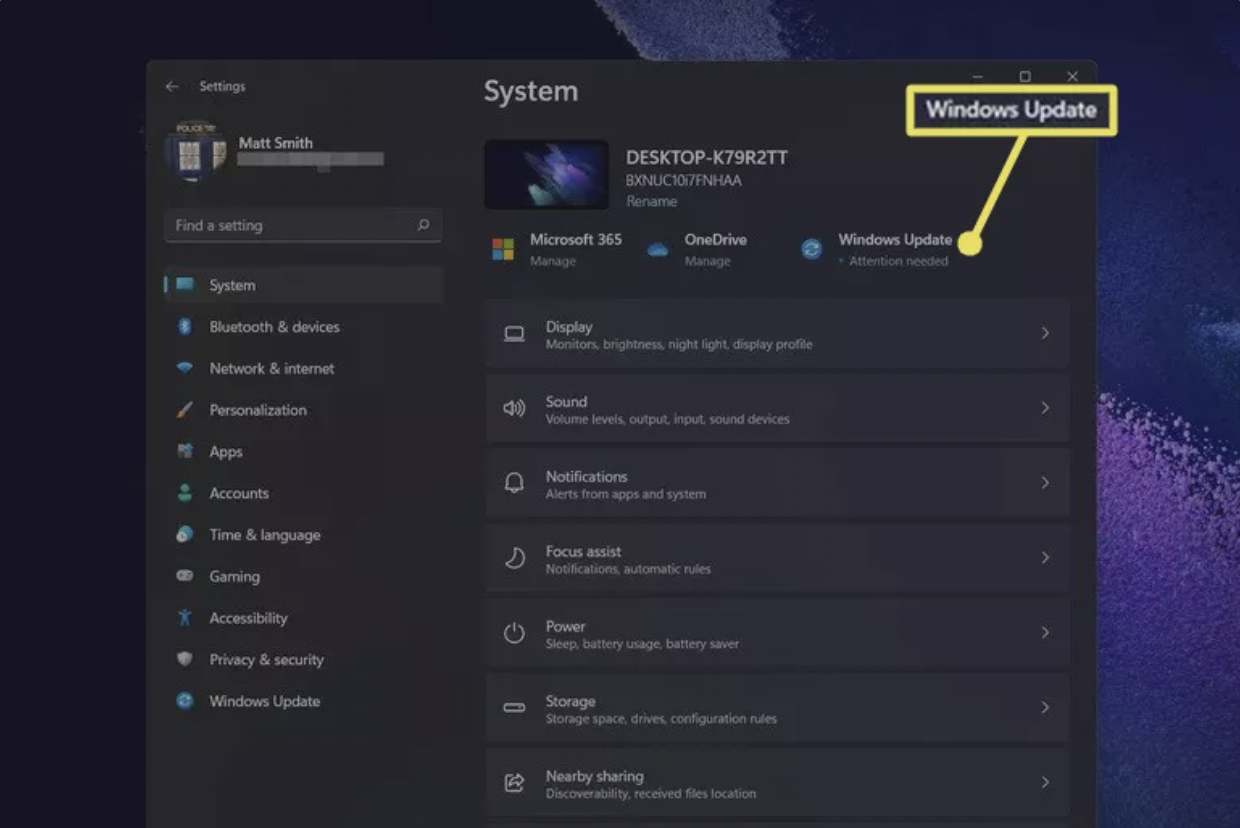
Task: Open Privacy & security settings
Action: click(x=265, y=659)
